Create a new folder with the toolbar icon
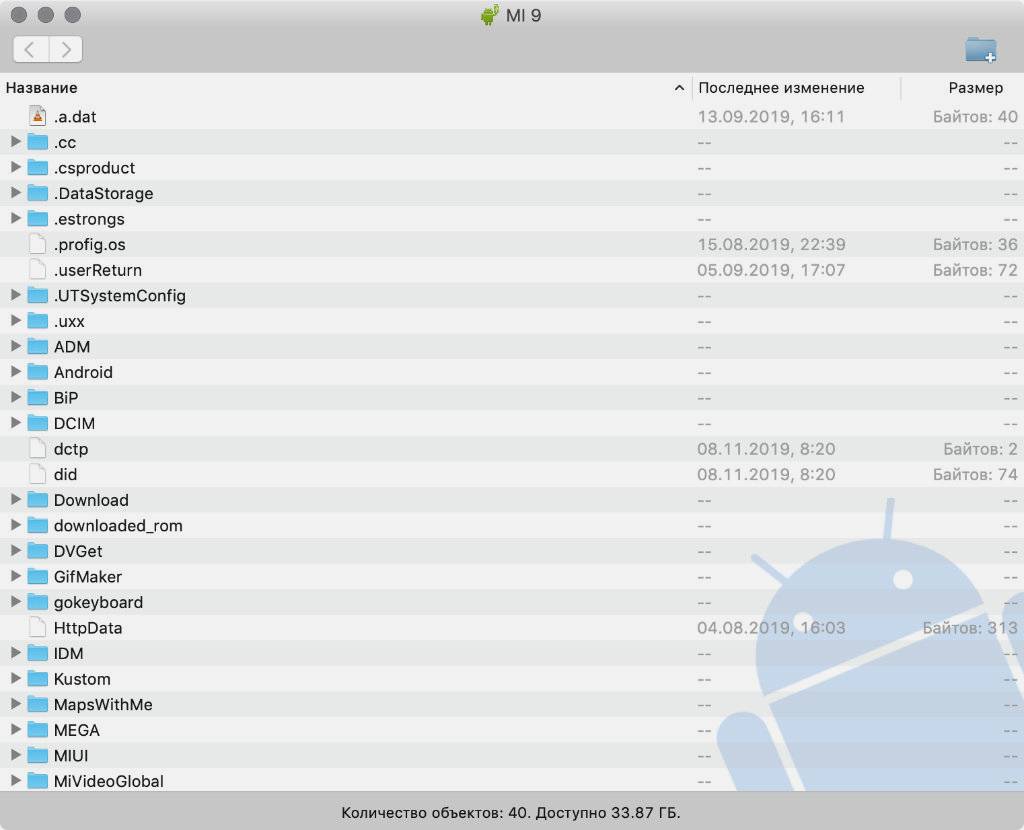Viewport: 1024px width, 830px height. [x=980, y=50]
